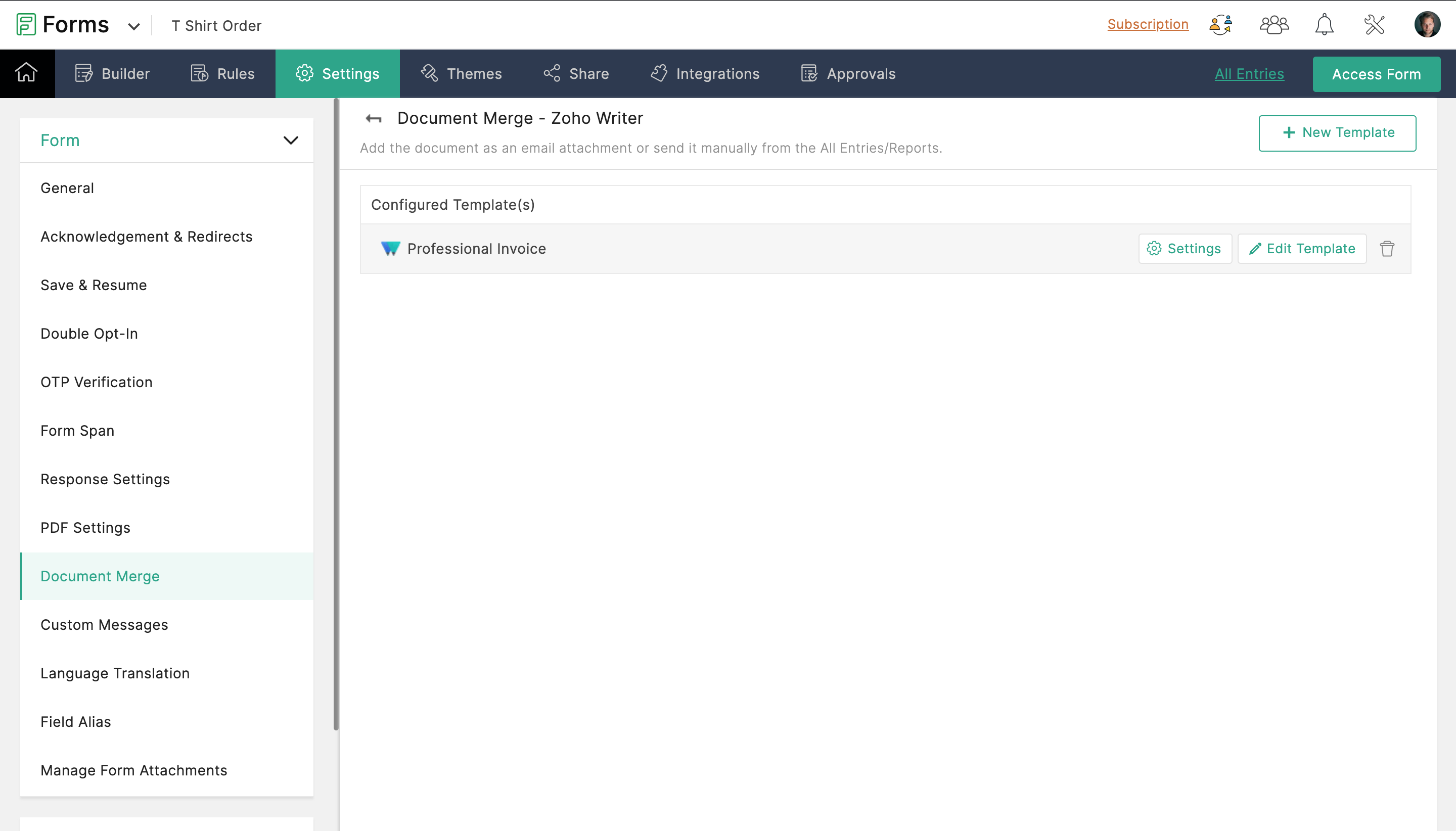Click Edit Template for Professional Invoice
The width and height of the screenshot is (1456, 831).
(x=1301, y=248)
